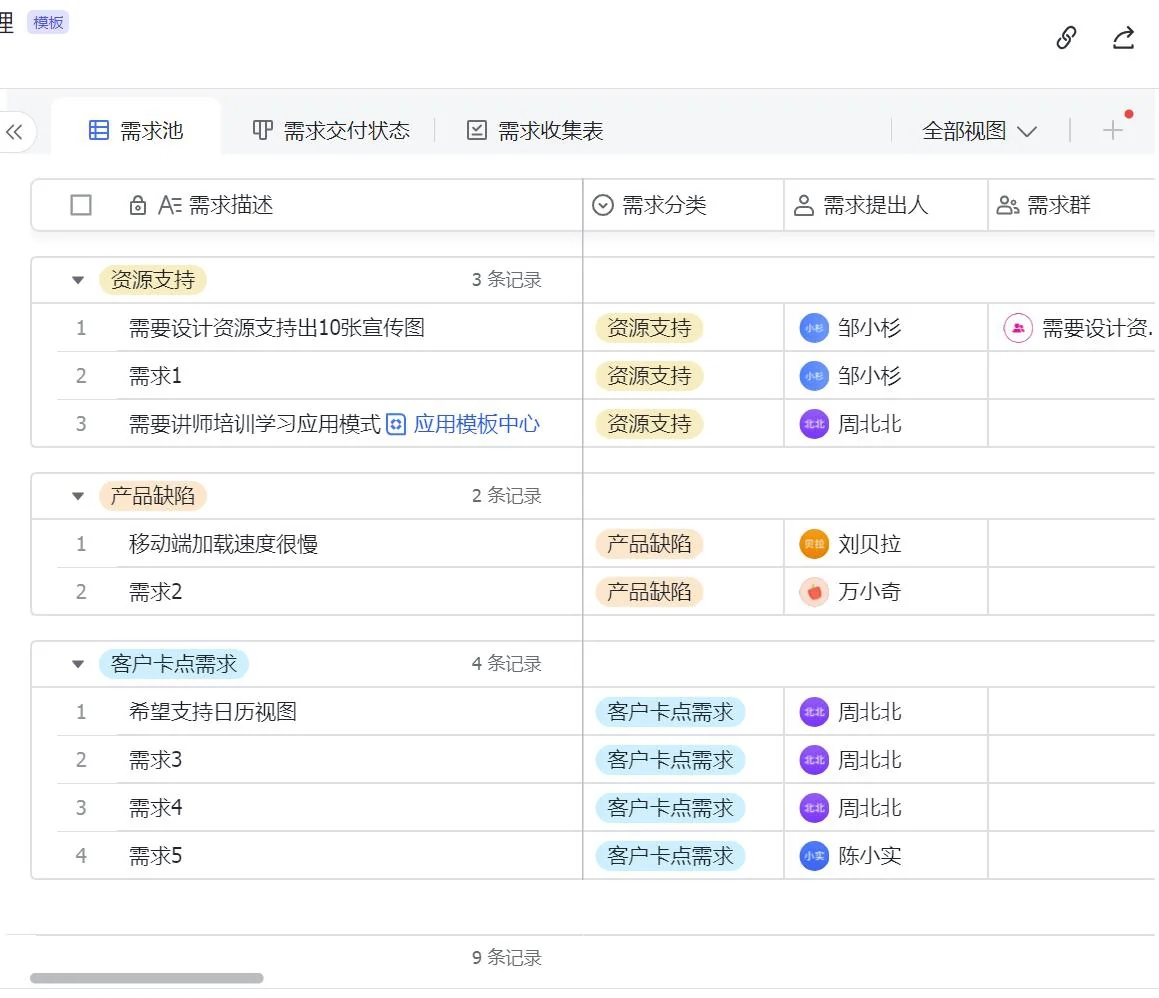Click 2 条记录 count in 产品缺陷 group
The width and height of the screenshot is (1159, 998).
tap(507, 496)
